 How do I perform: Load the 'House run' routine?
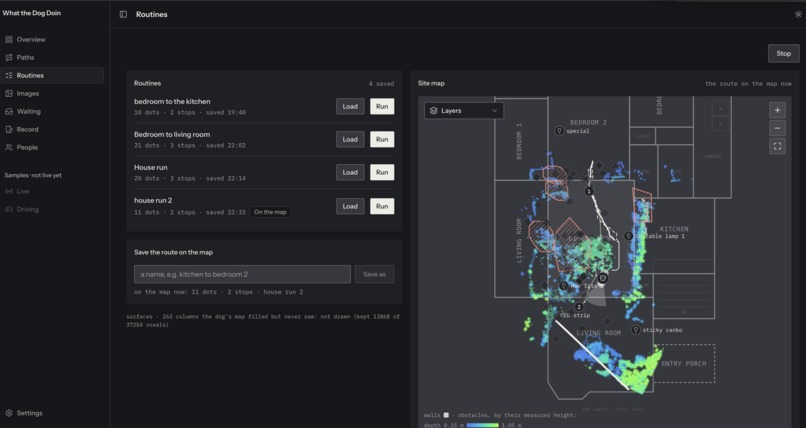(x=350, y=172)
